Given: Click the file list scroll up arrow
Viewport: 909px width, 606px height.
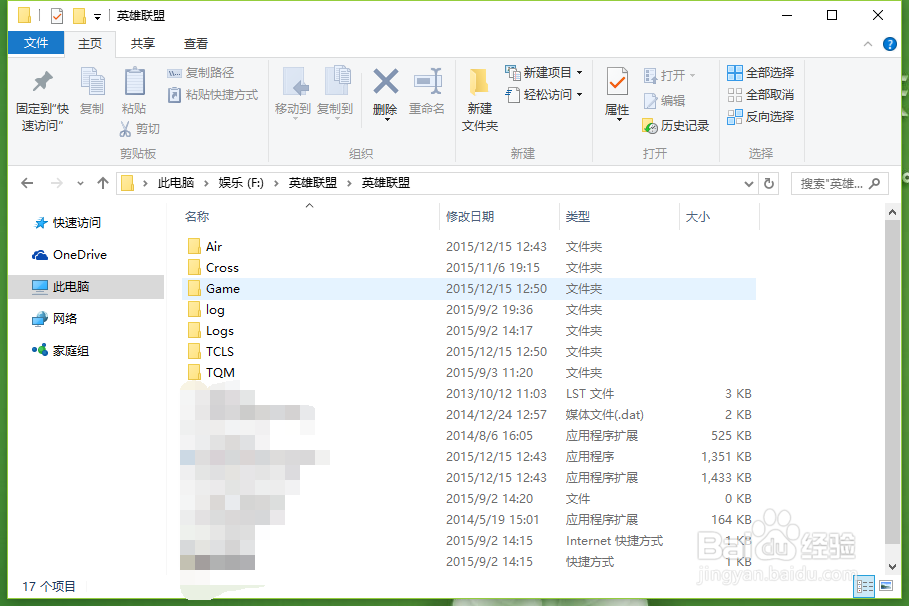Looking at the screenshot, I should (892, 213).
